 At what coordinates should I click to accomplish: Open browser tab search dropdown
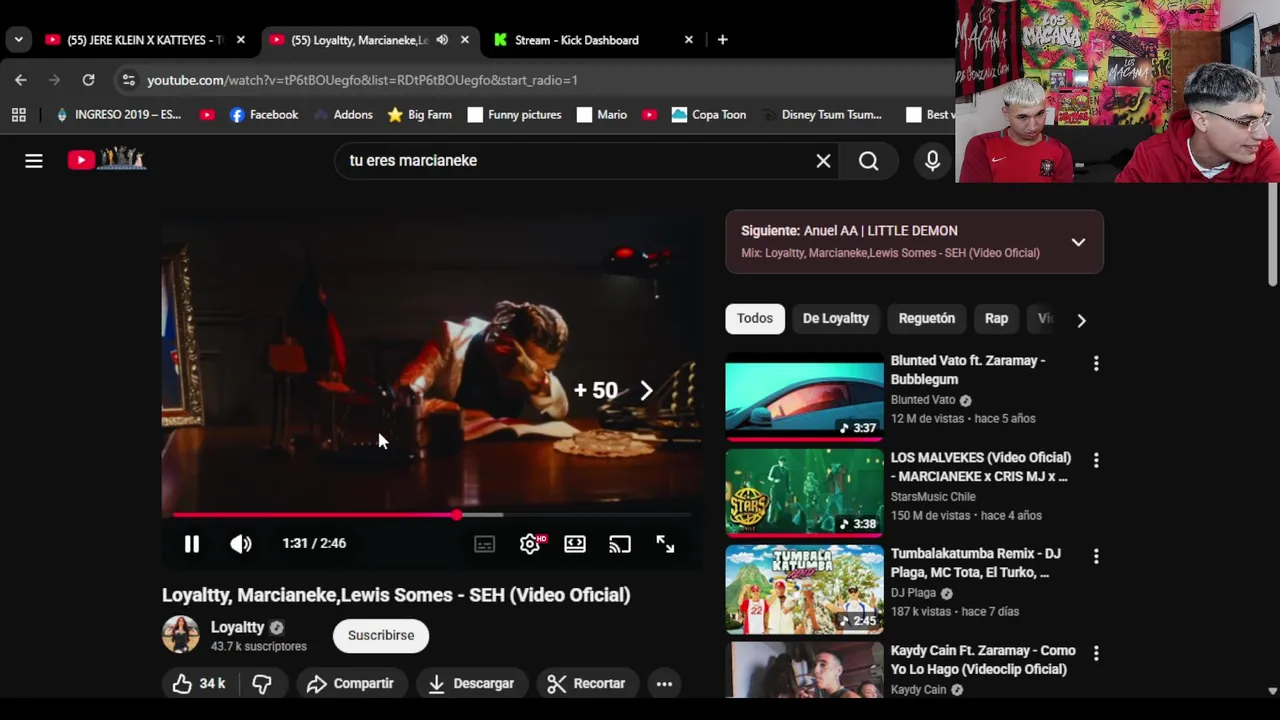pyautogui.click(x=18, y=40)
